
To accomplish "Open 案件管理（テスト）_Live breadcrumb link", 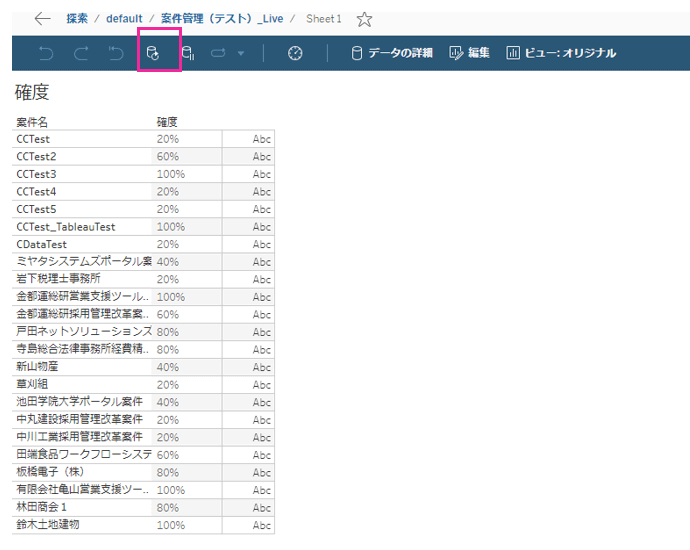I will click(x=222, y=19).
